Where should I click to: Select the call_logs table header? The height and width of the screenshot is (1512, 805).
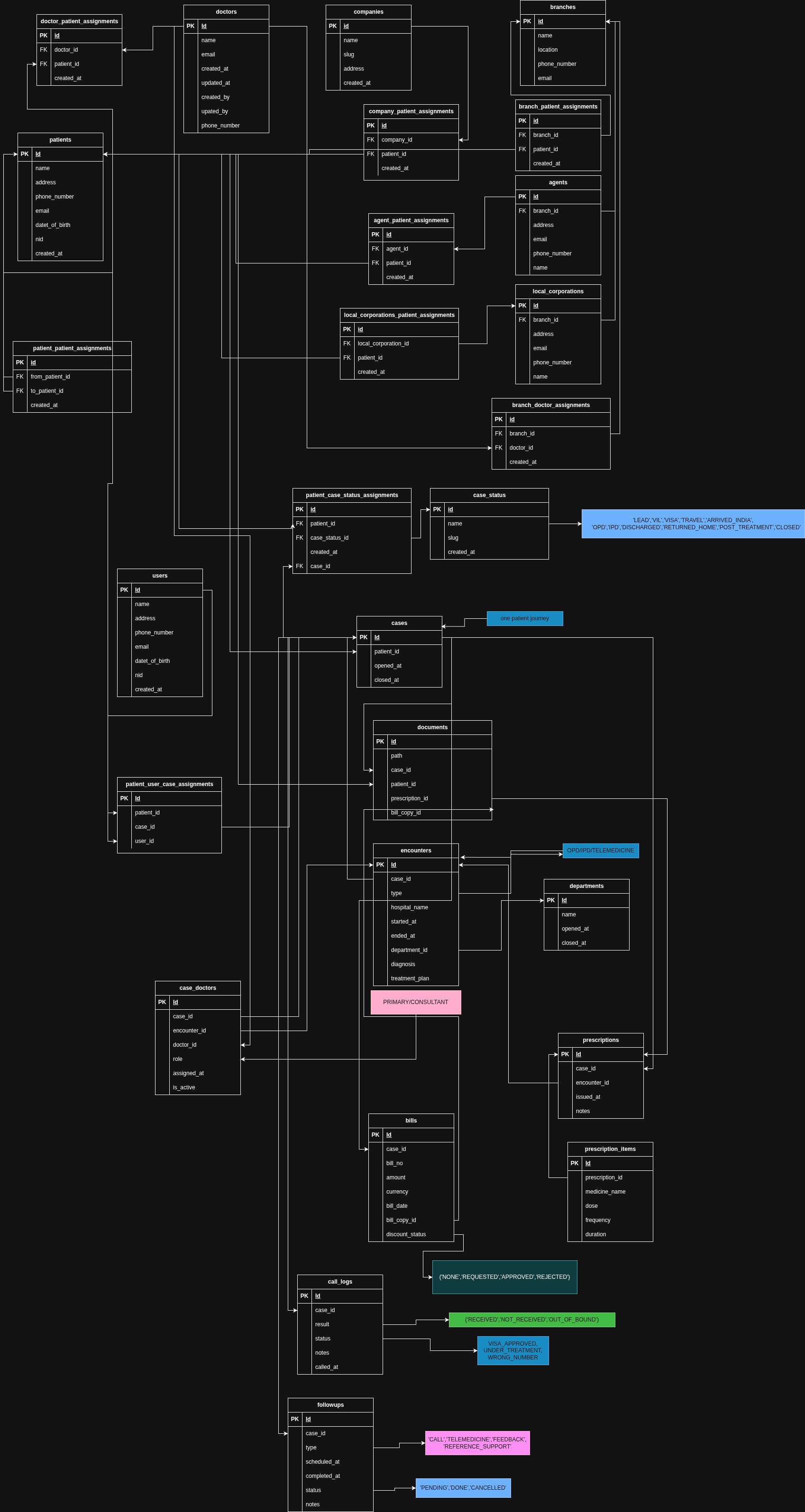(339, 1281)
